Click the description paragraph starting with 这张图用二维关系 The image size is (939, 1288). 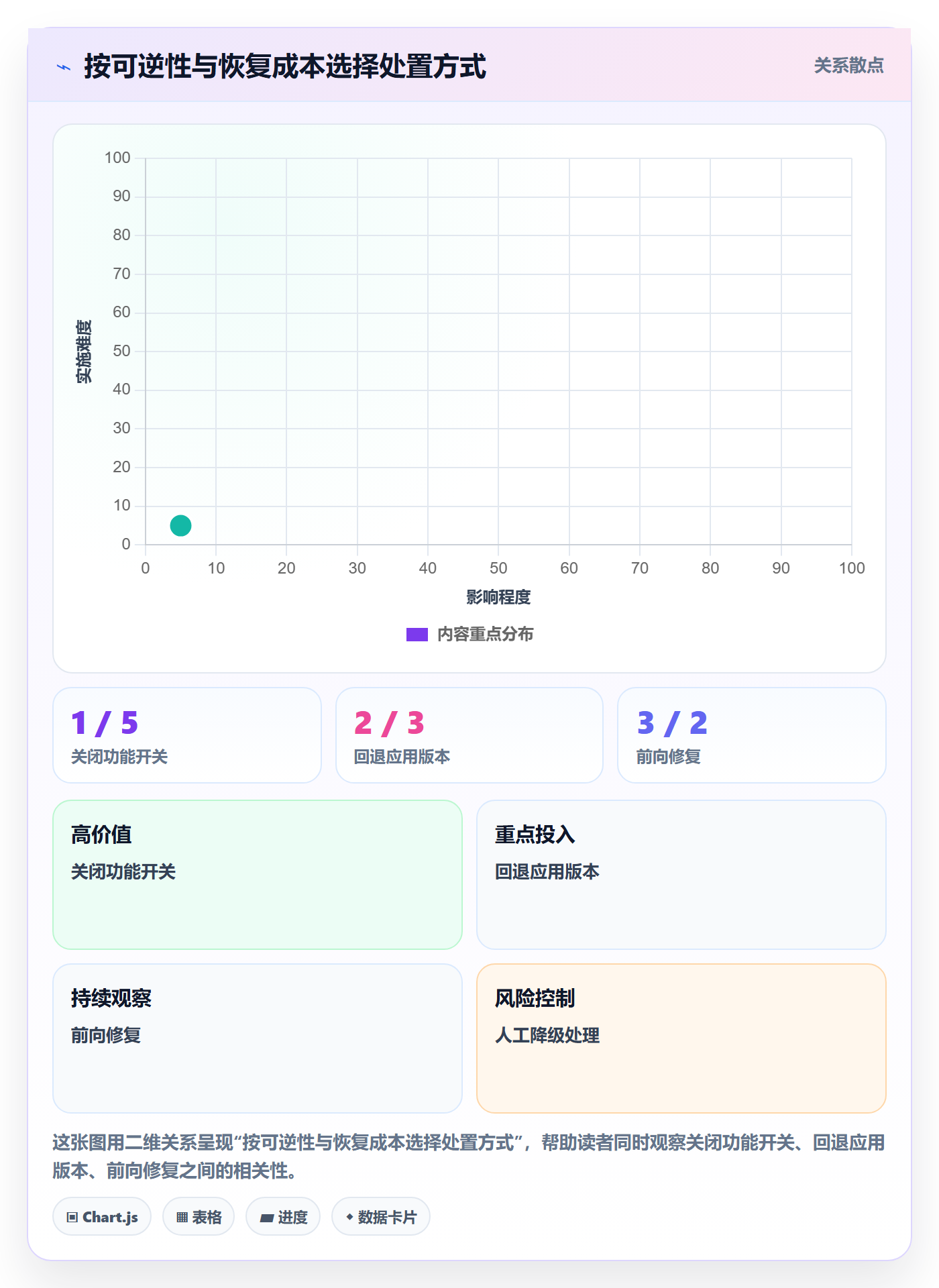(469, 1157)
